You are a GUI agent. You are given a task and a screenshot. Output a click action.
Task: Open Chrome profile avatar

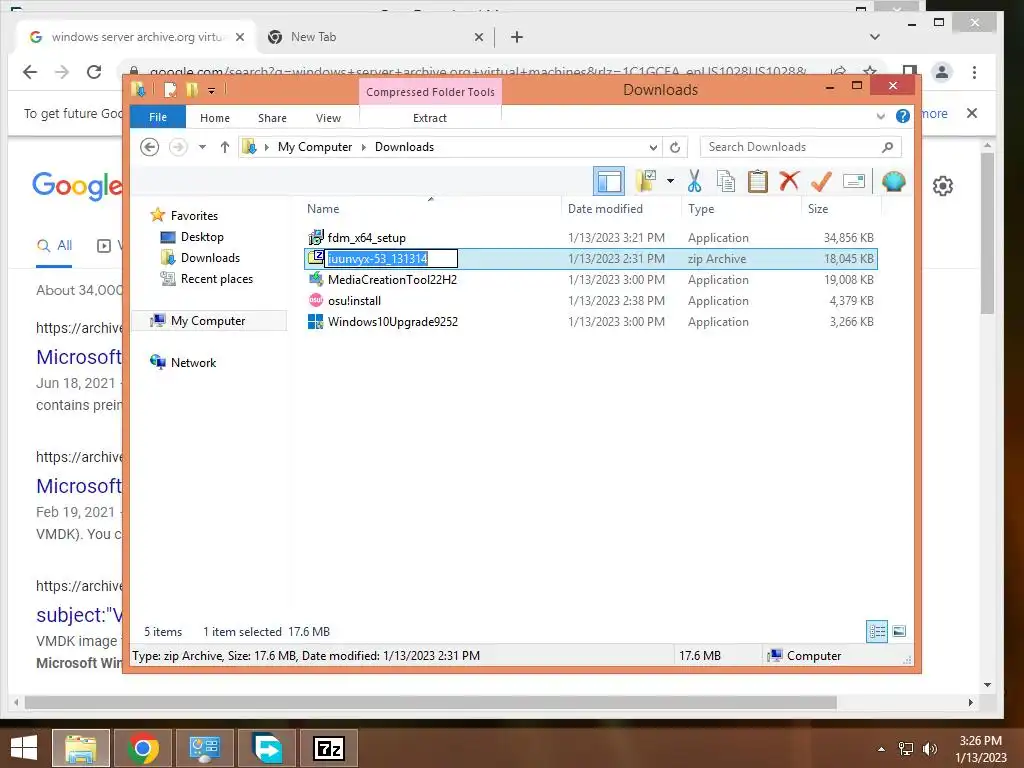942,72
